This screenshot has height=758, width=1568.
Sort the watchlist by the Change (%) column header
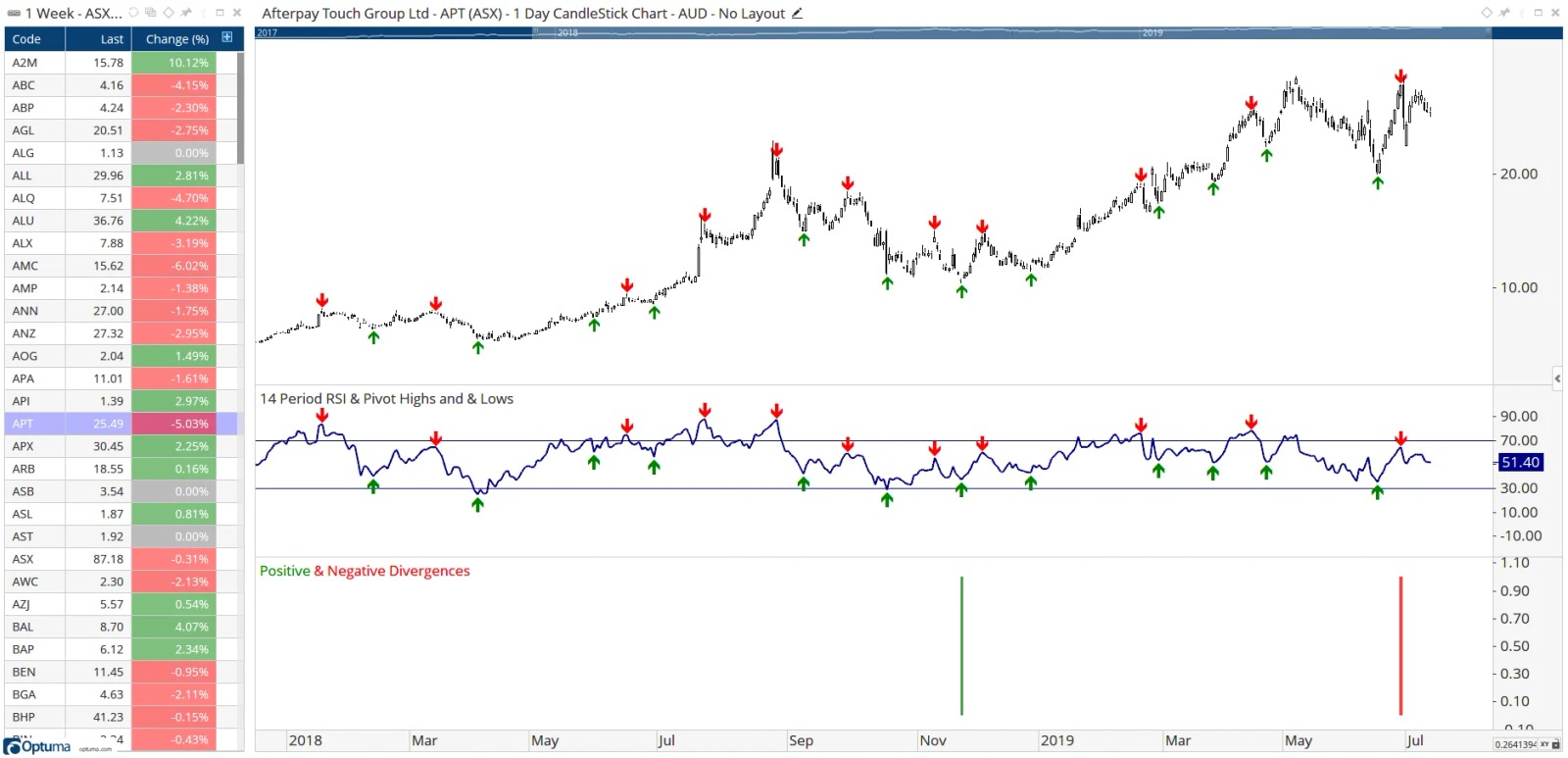click(x=177, y=39)
